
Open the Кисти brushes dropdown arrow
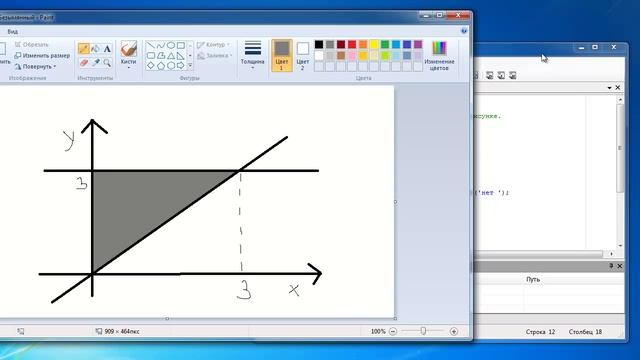pos(129,68)
